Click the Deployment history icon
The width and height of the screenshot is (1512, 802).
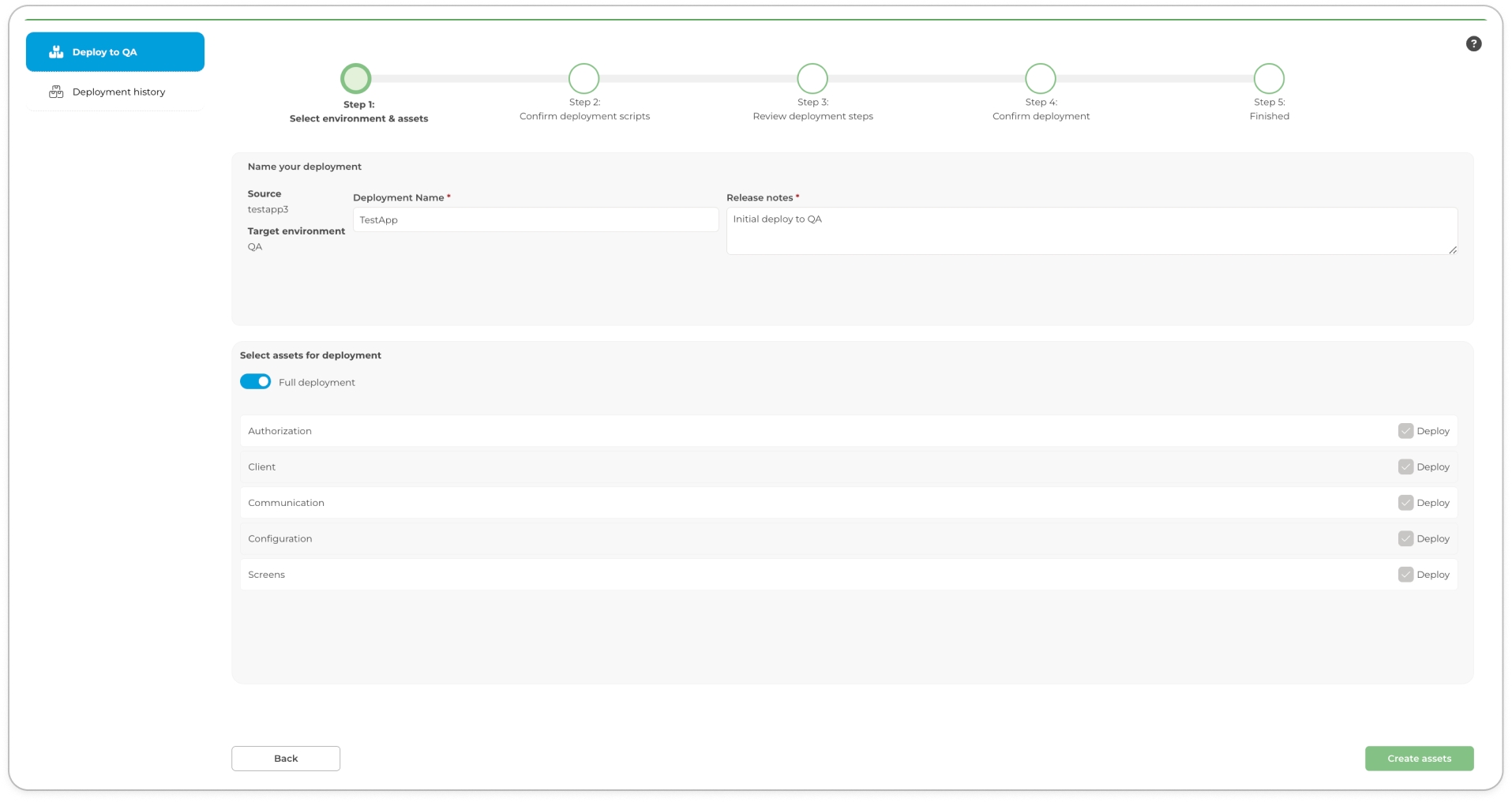click(x=56, y=92)
